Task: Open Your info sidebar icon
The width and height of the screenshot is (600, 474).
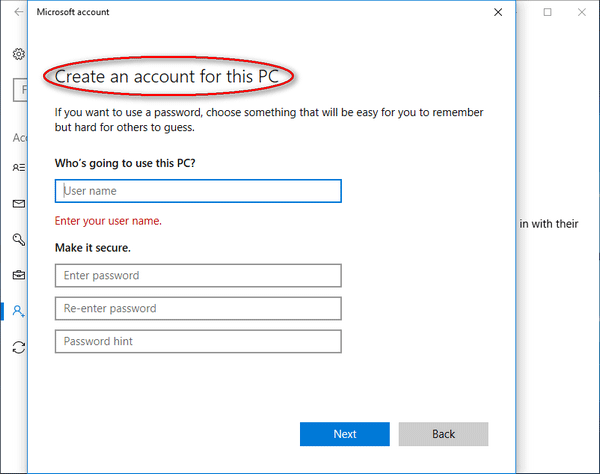Action: tap(18, 168)
